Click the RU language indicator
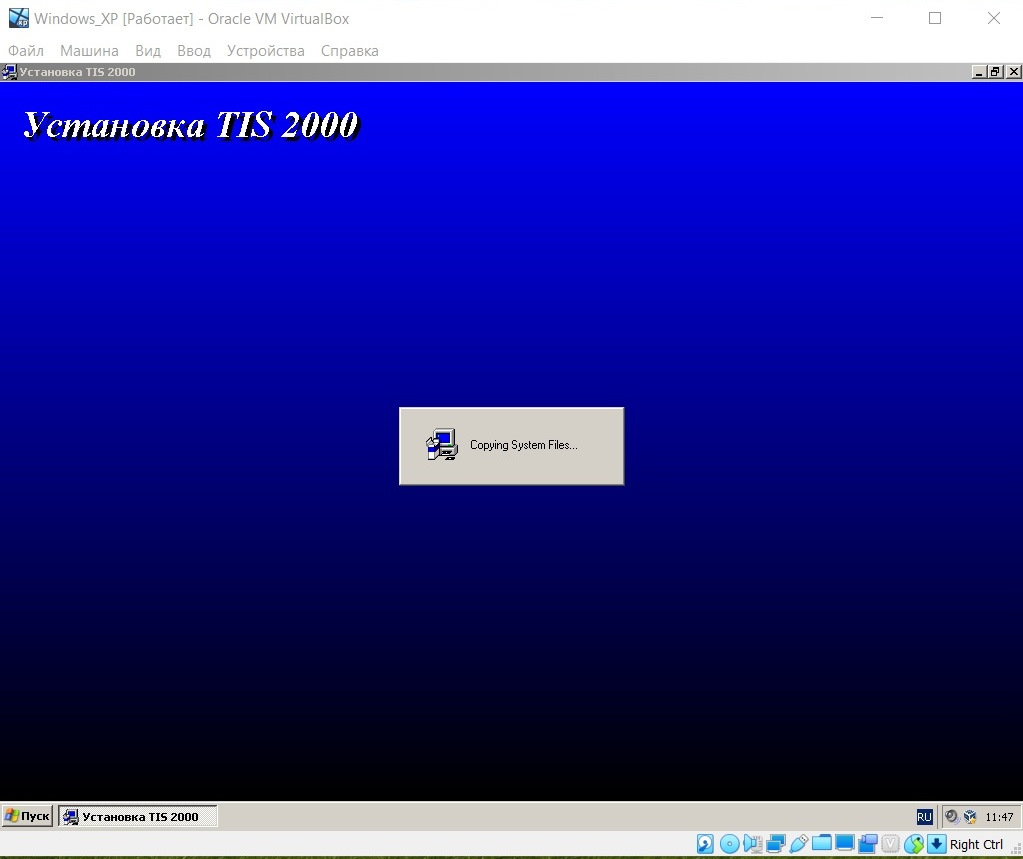The width and height of the screenshot is (1023, 859). tap(924, 817)
